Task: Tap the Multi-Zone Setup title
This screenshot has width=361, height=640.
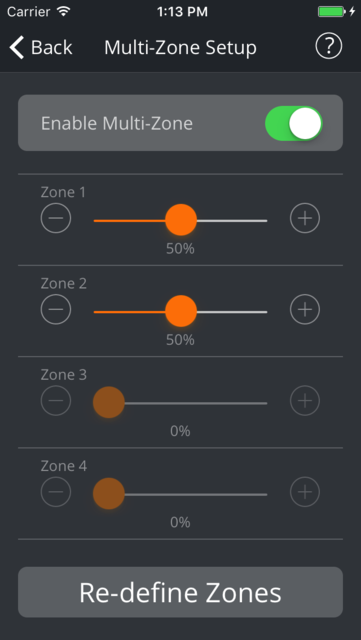Action: coord(180,47)
